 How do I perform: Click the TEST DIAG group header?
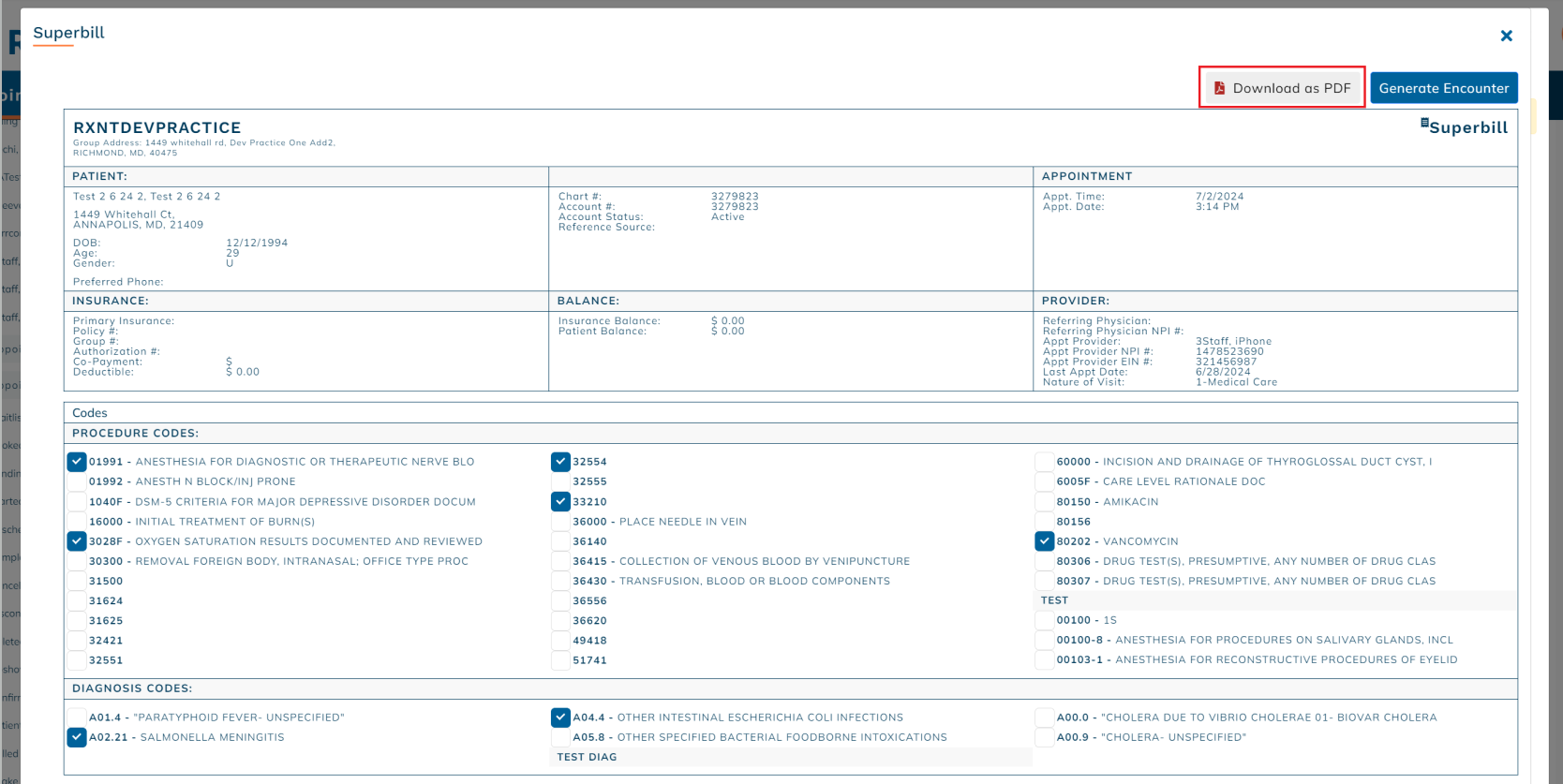(x=587, y=757)
